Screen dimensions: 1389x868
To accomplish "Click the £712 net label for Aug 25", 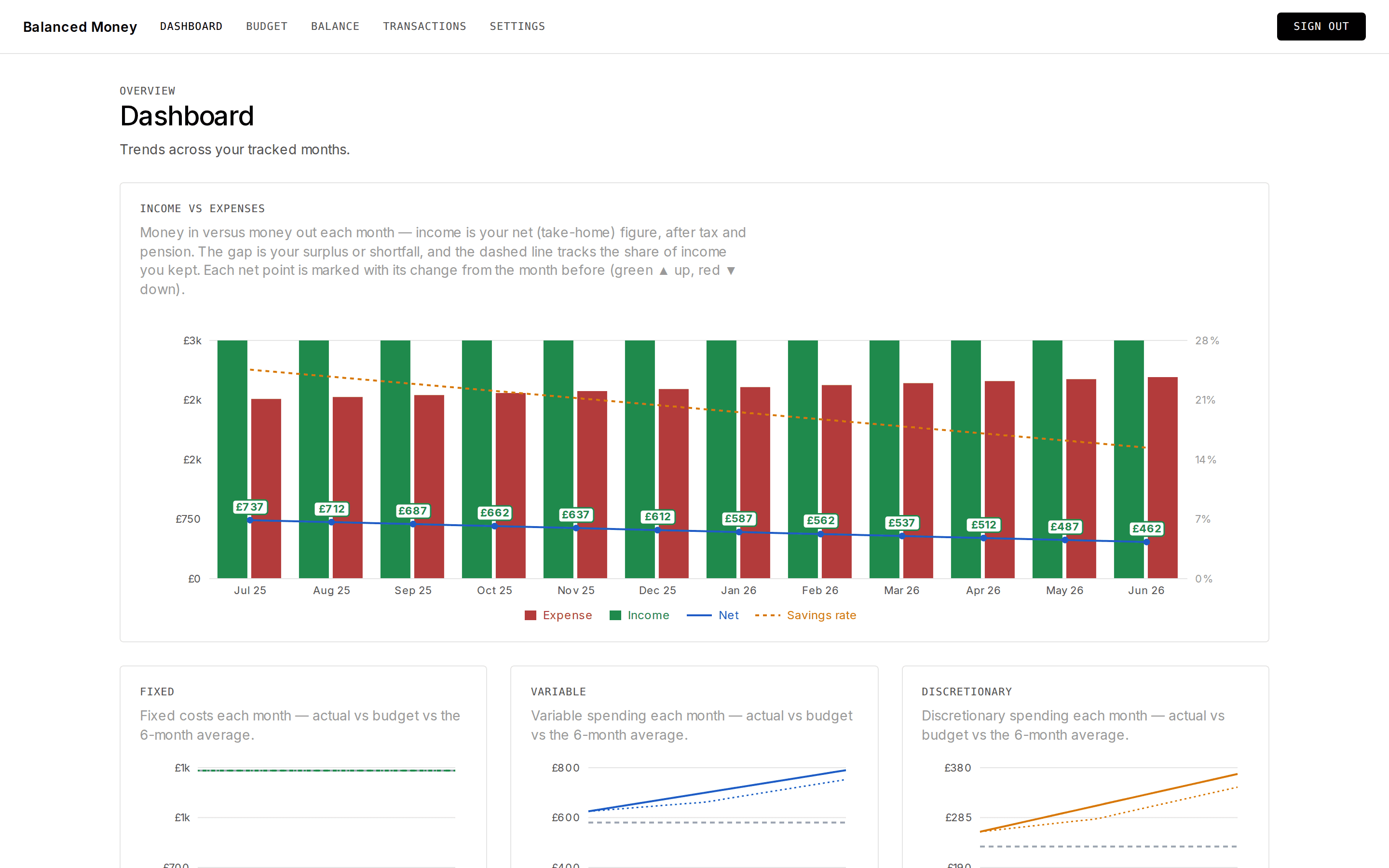I will 332,509.
